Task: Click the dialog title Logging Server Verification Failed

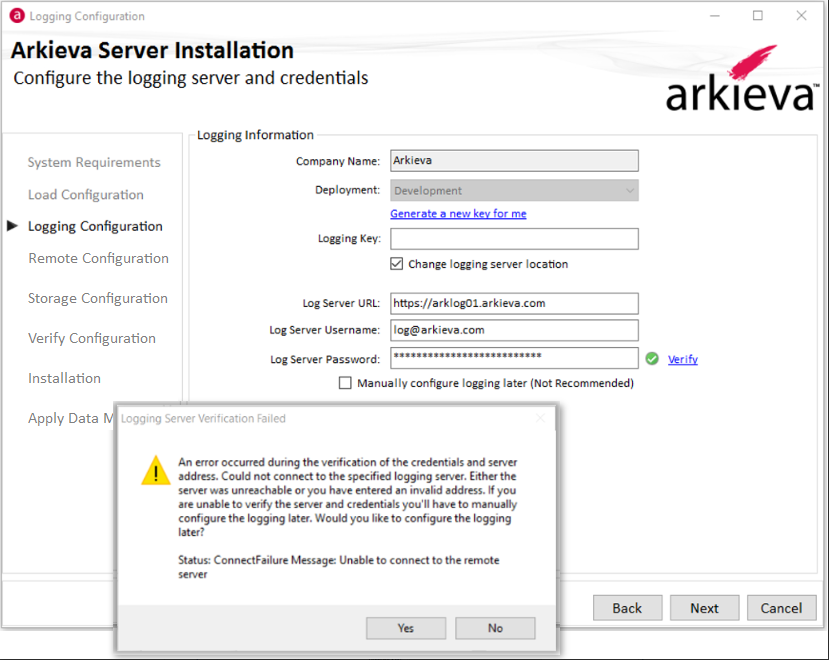Action: click(x=203, y=418)
